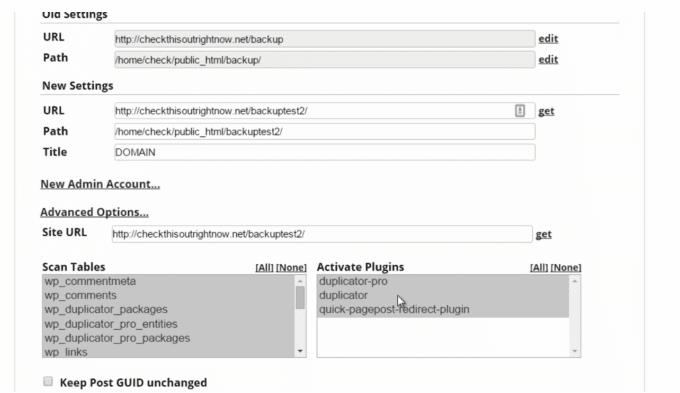Screen dimensions: 680x393
Task: Select wp_duplicator_packages table row
Action: pyautogui.click(x=169, y=310)
